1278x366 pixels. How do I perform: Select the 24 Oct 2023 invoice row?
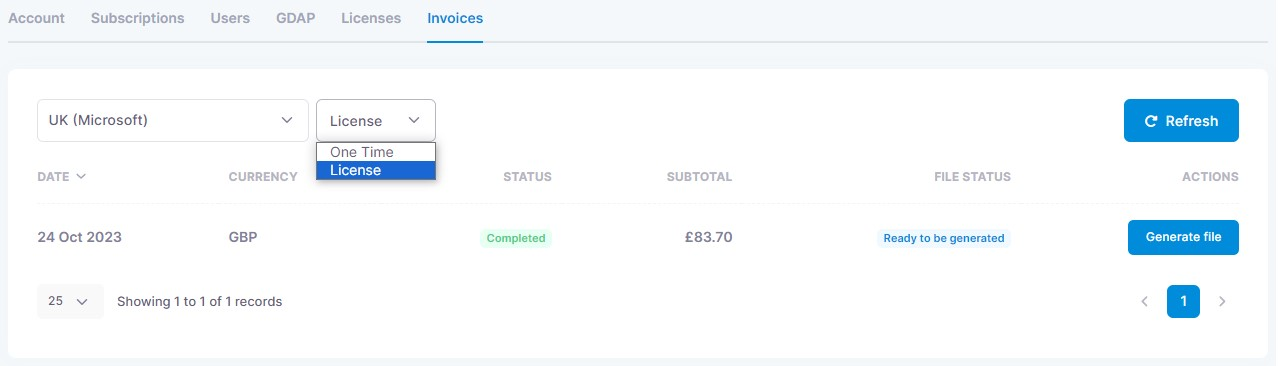(638, 238)
